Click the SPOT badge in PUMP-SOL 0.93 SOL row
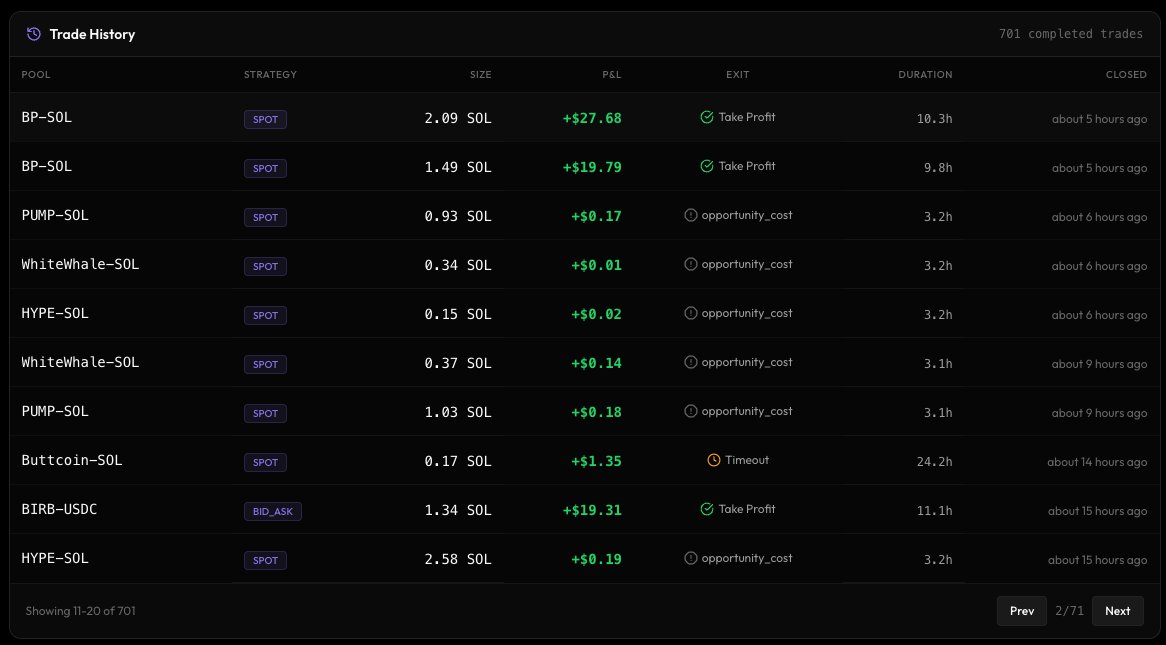Image resolution: width=1166 pixels, height=645 pixels. [265, 218]
